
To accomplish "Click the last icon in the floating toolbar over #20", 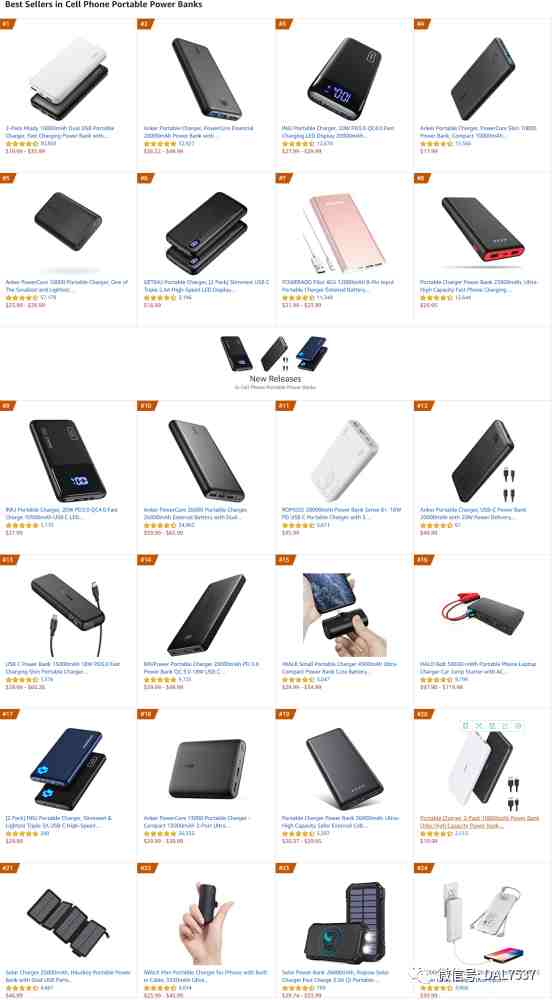I will tap(518, 725).
